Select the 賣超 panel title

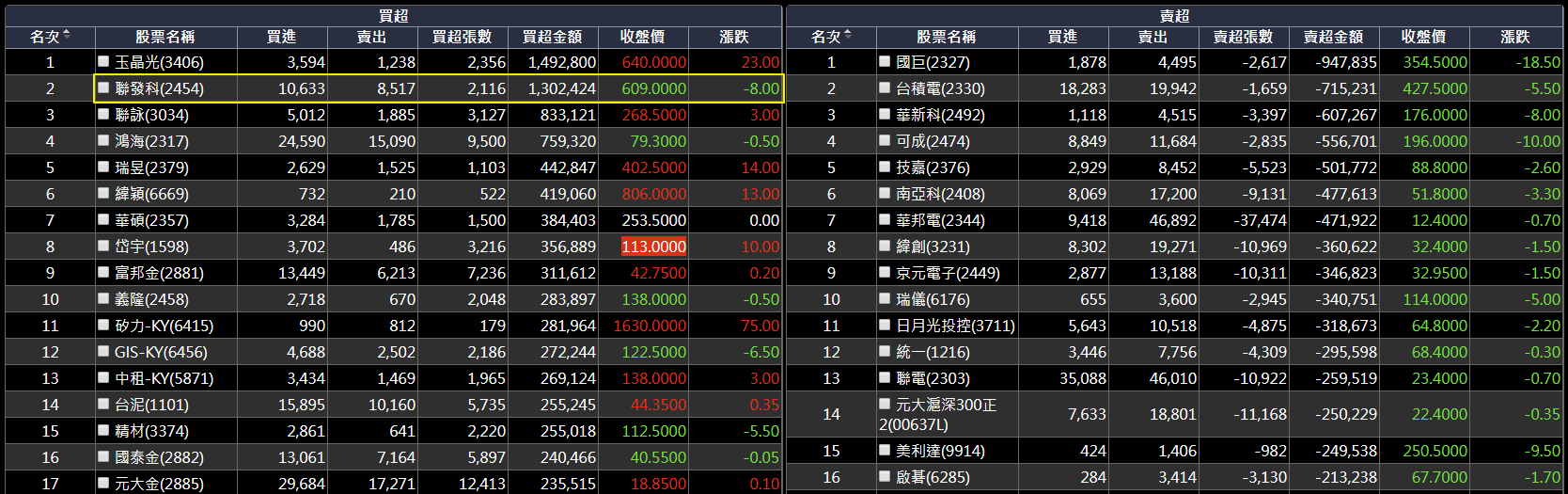point(1174,16)
